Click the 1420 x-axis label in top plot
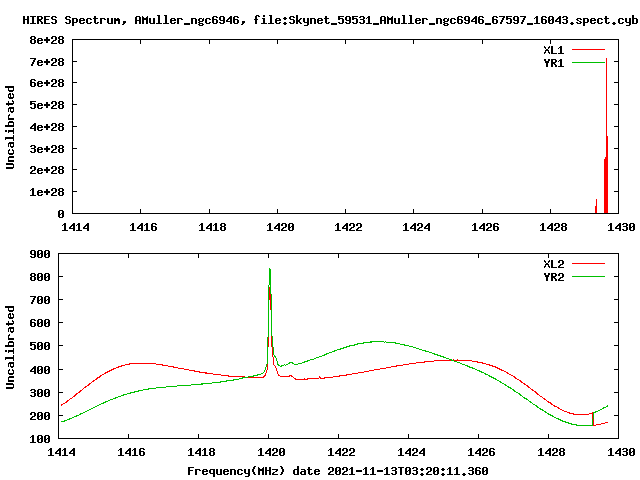640x480 pixels. [280, 227]
